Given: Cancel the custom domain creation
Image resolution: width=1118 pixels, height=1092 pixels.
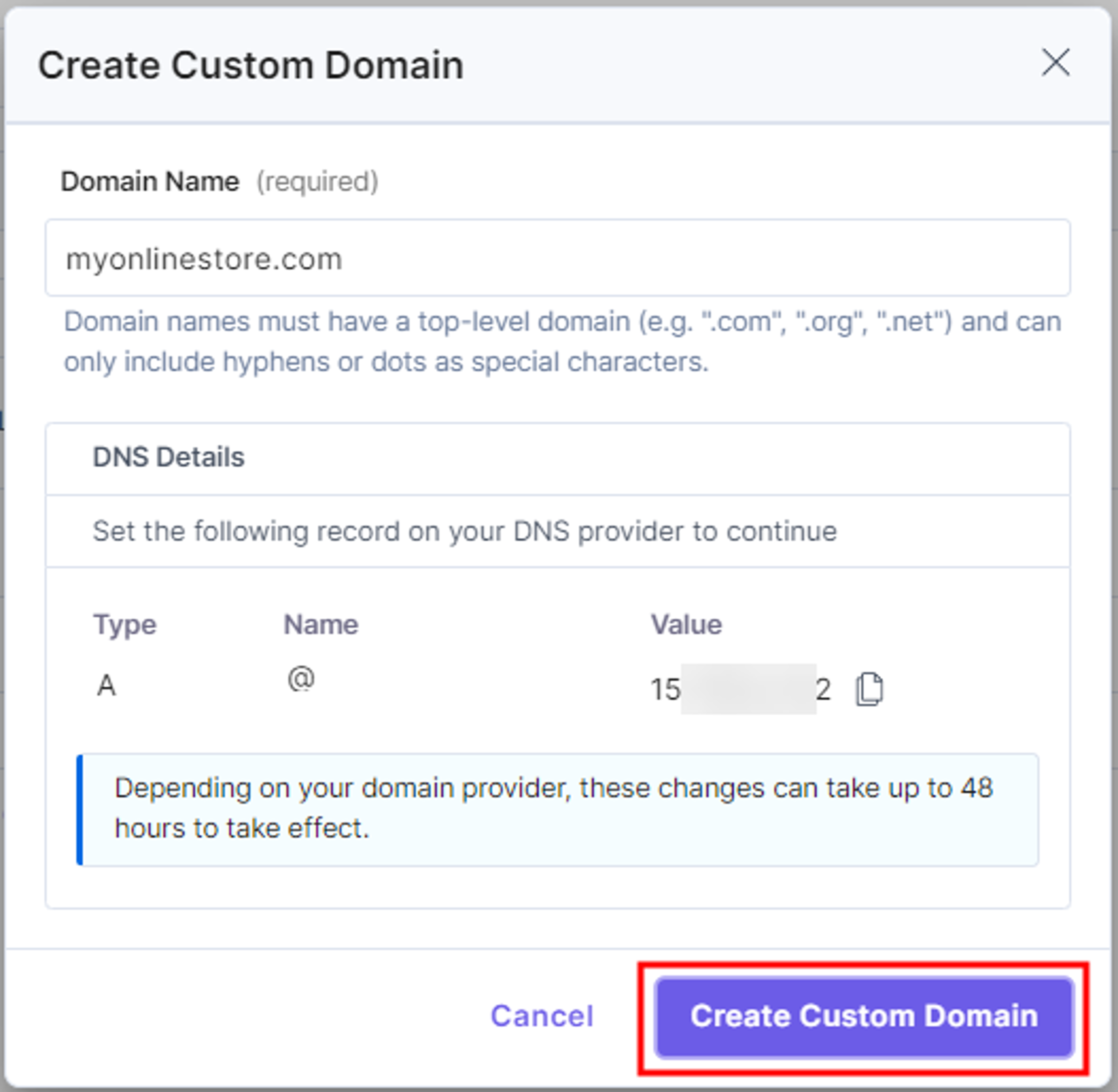Looking at the screenshot, I should [x=542, y=1016].
